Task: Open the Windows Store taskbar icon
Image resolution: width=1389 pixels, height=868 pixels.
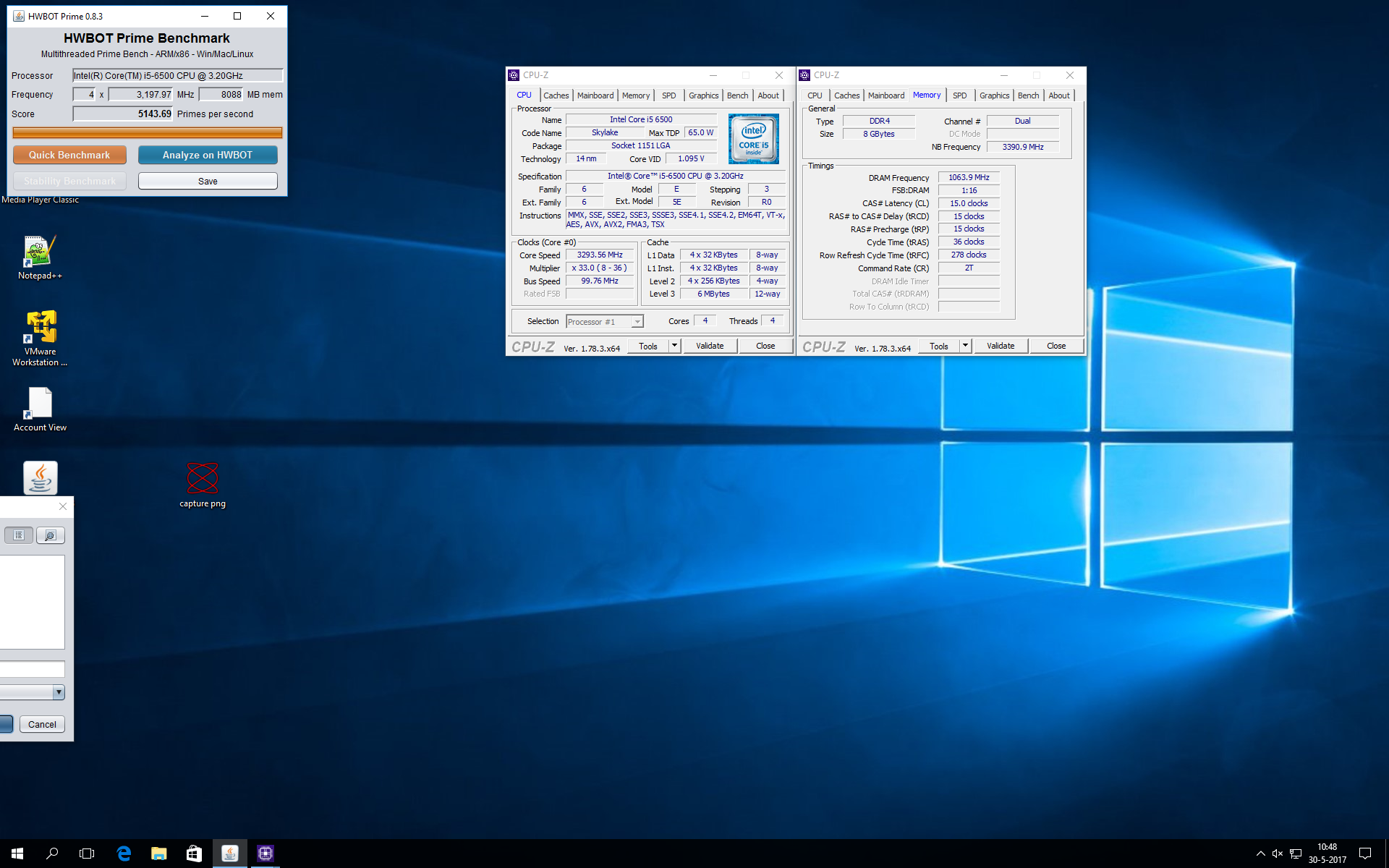Action: click(194, 854)
